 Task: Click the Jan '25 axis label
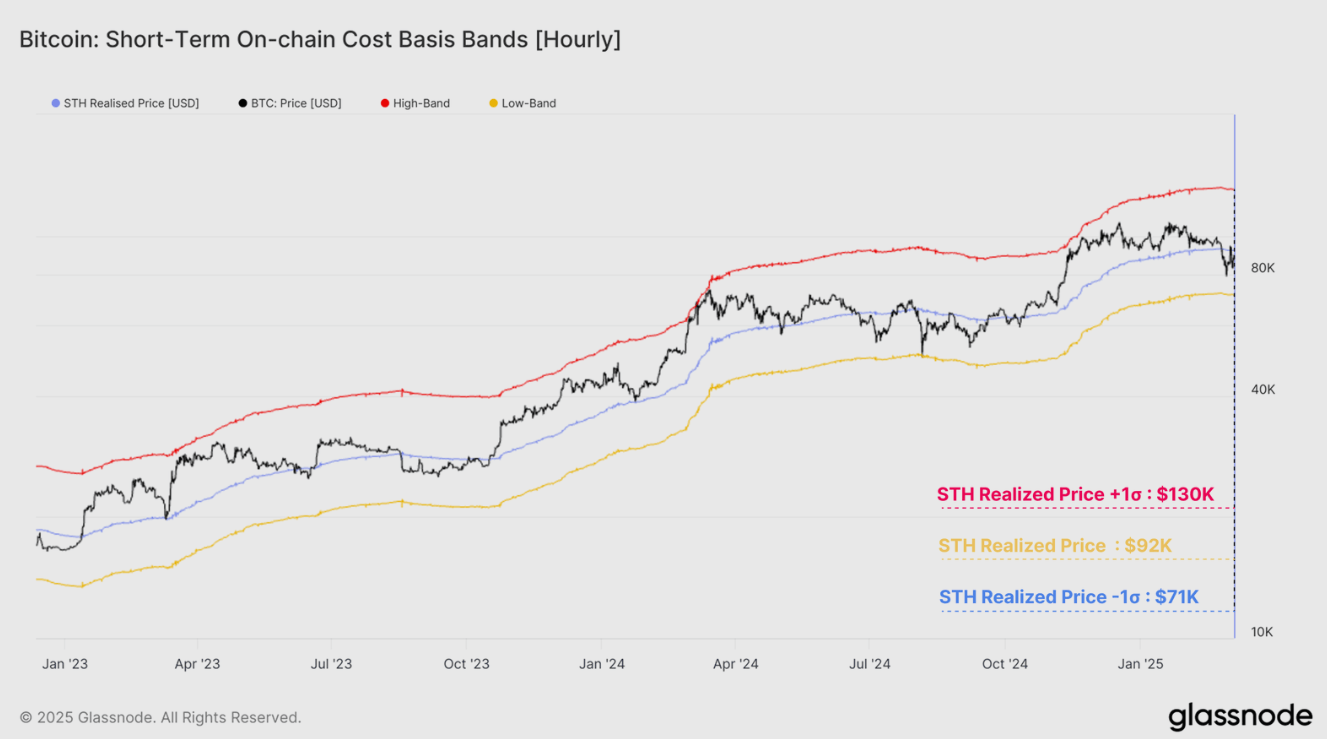click(x=1139, y=663)
